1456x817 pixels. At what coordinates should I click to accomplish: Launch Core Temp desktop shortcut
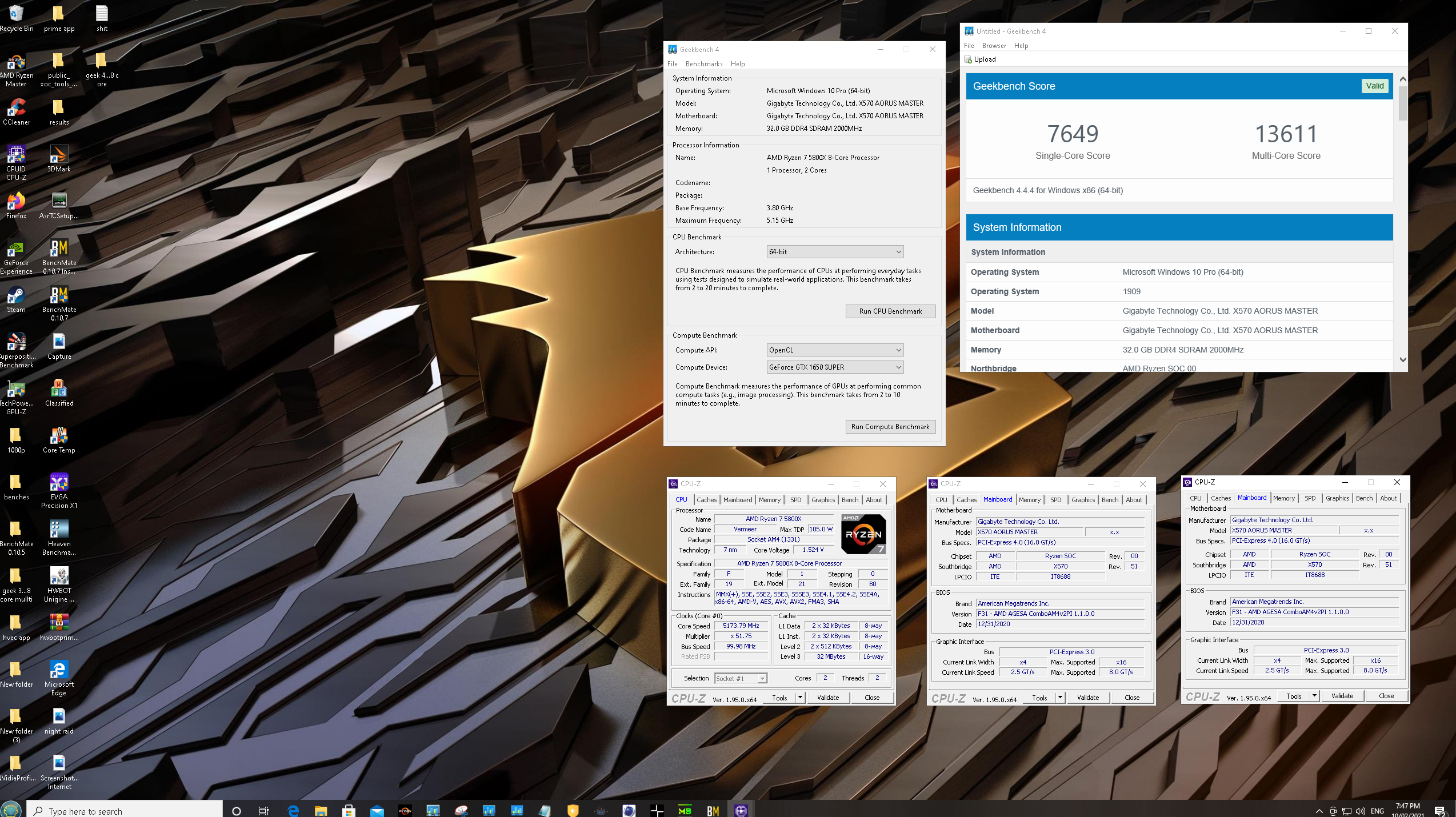point(59,440)
